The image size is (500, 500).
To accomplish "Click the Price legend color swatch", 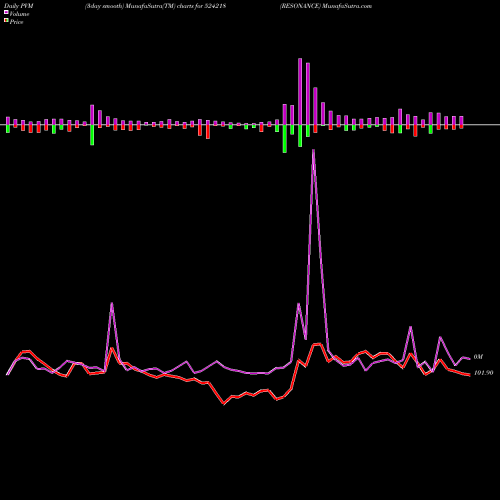I will click(x=6, y=21).
